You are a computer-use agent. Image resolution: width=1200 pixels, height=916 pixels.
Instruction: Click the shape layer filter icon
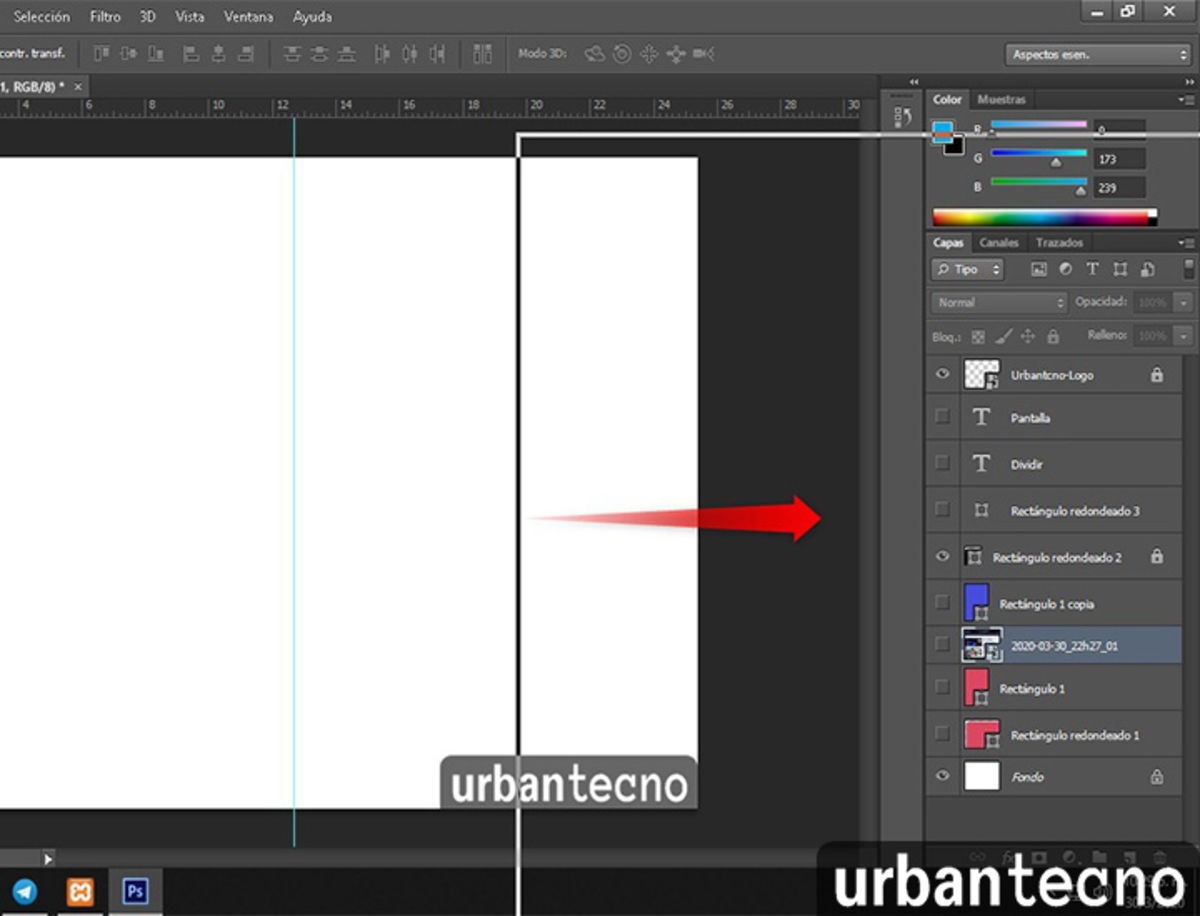tap(1120, 269)
